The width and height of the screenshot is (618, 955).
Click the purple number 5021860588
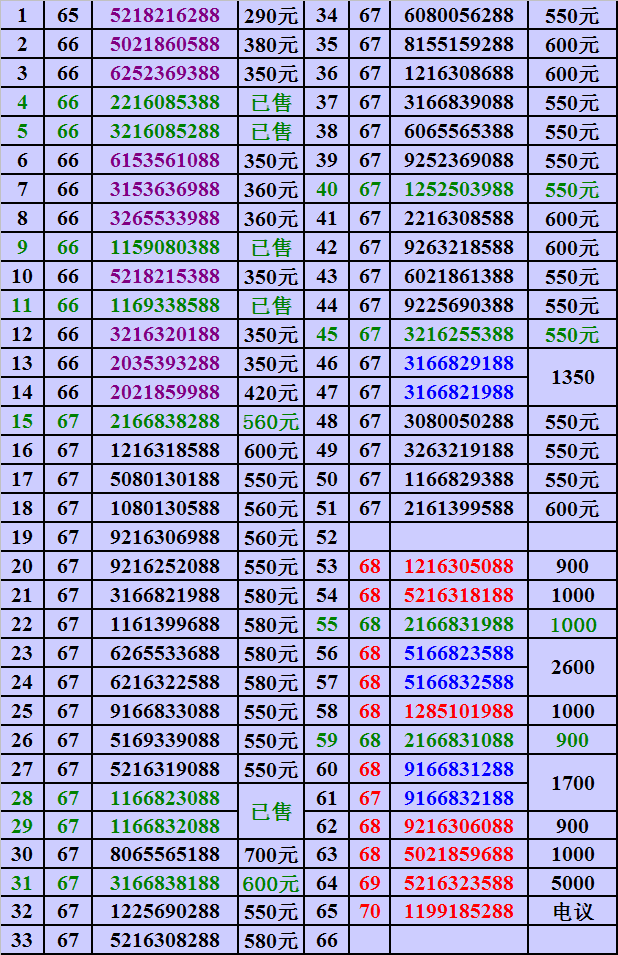pyautogui.click(x=164, y=44)
